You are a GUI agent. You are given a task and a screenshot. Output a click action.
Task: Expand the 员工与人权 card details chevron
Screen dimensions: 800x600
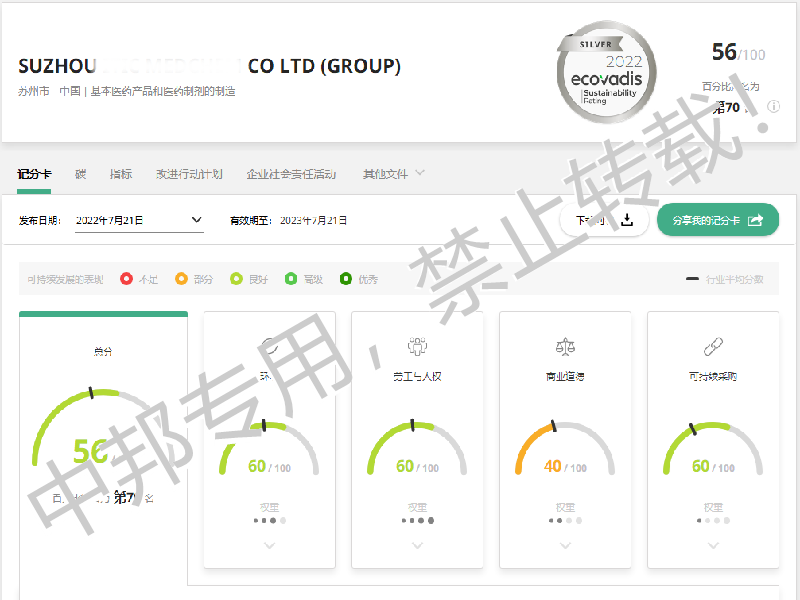point(417,545)
